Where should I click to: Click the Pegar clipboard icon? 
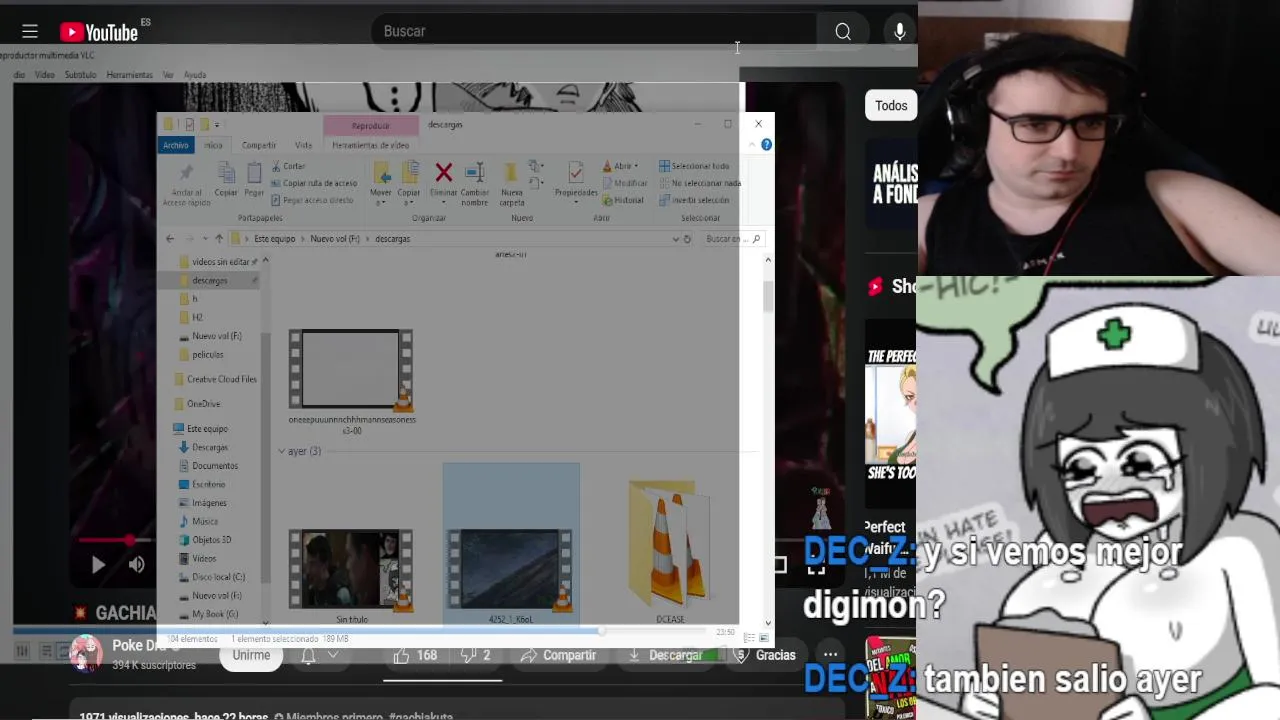[254, 174]
